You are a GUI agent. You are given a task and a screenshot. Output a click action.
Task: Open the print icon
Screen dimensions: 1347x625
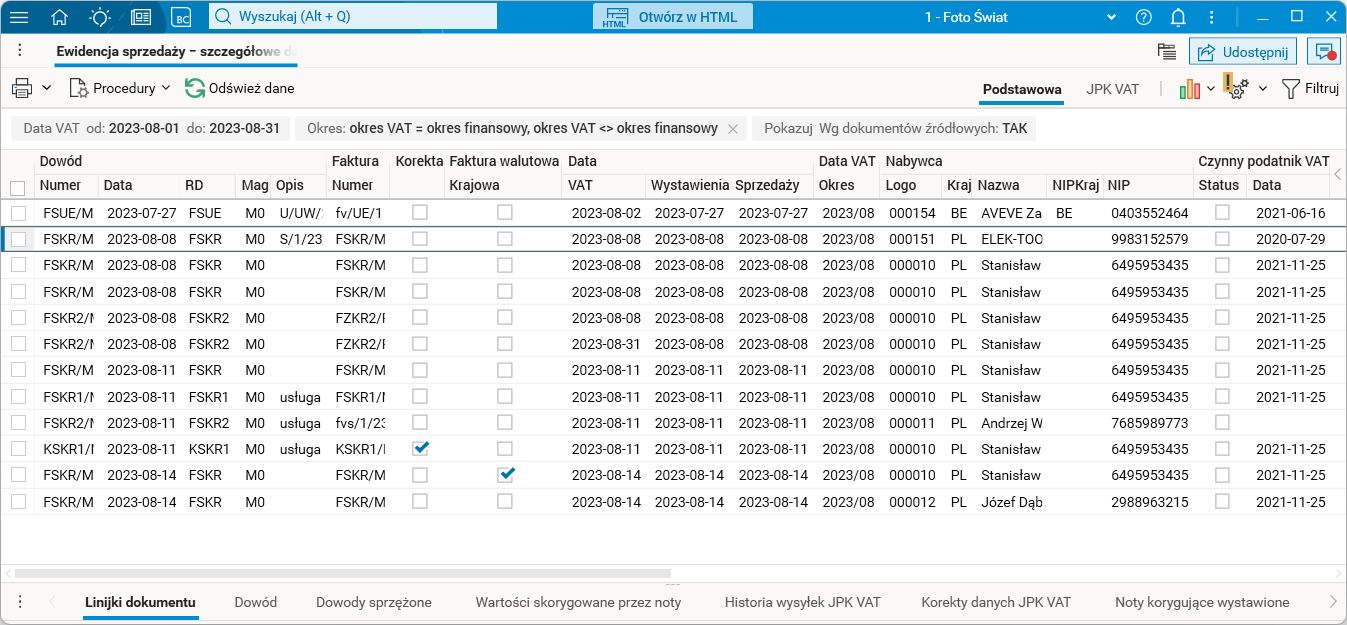click(22, 88)
